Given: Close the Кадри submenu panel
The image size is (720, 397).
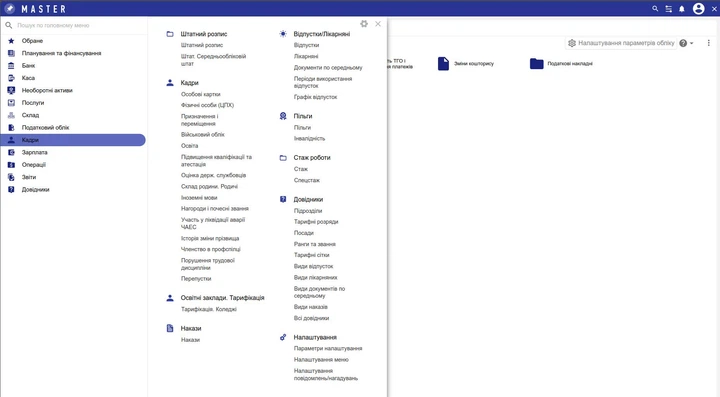Looking at the screenshot, I should point(378,24).
